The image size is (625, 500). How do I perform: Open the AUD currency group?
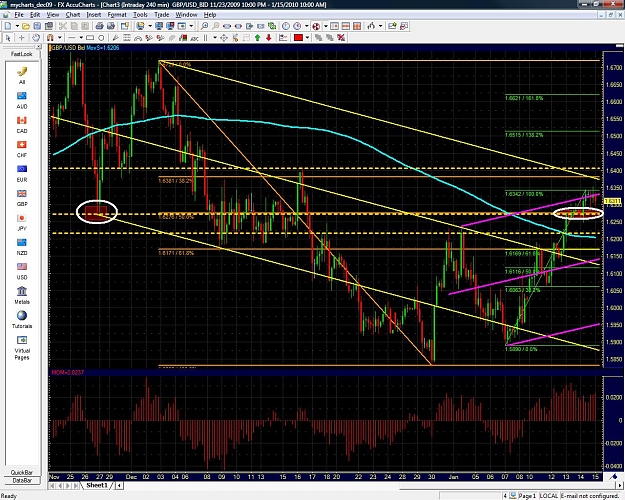point(22,100)
